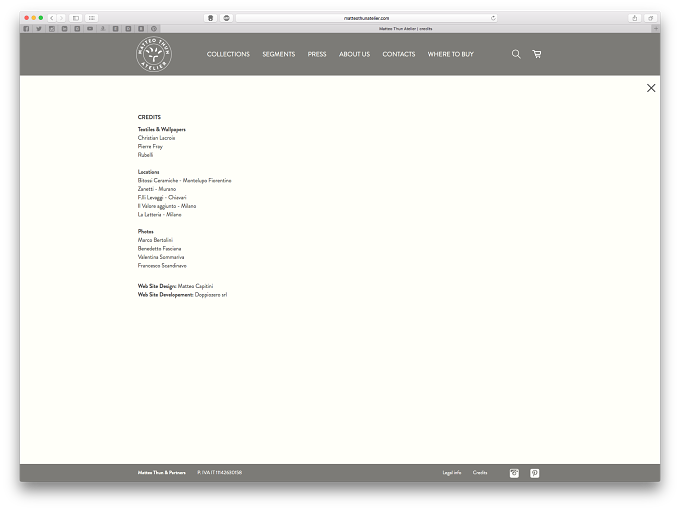This screenshot has width=680, height=510.
Task: Click the Safari address bar
Action: 366,18
